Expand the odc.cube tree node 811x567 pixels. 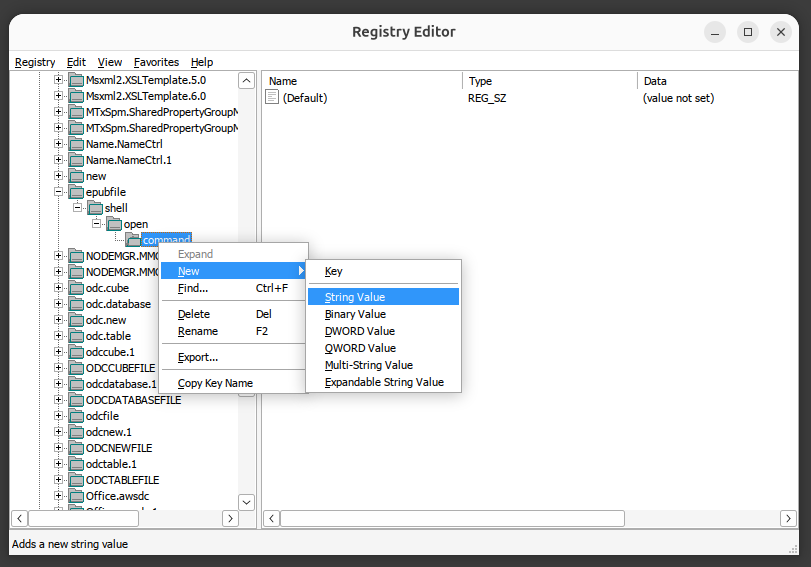pyautogui.click(x=58, y=288)
